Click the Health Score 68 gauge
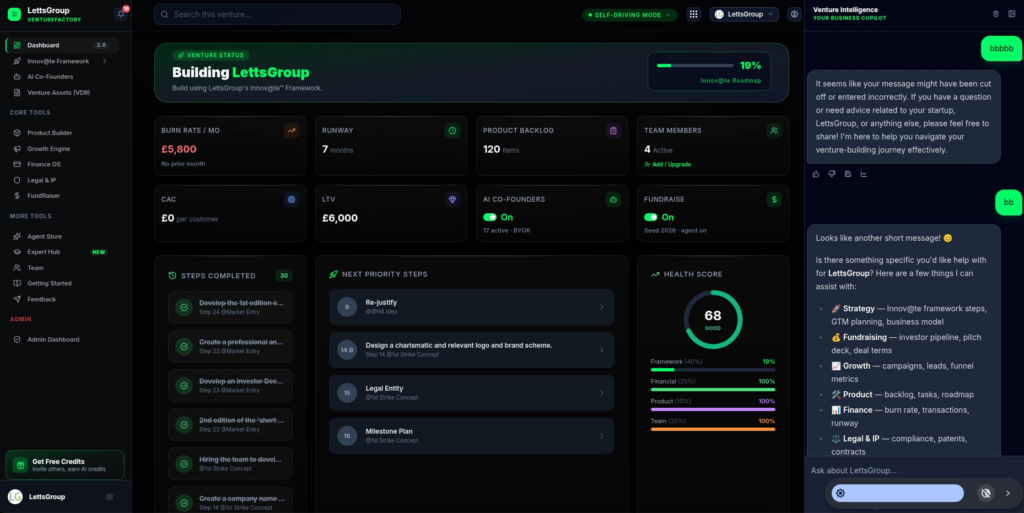 (x=712, y=319)
